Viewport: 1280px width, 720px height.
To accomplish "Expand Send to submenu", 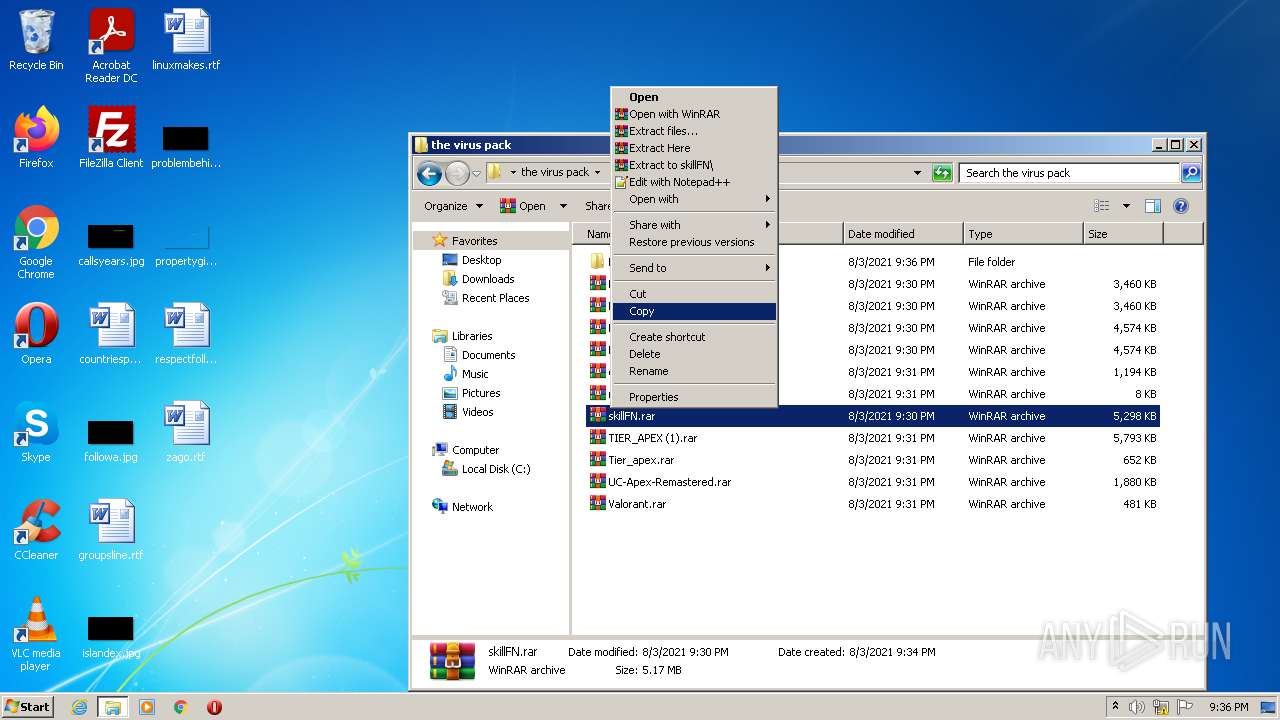I will (694, 268).
